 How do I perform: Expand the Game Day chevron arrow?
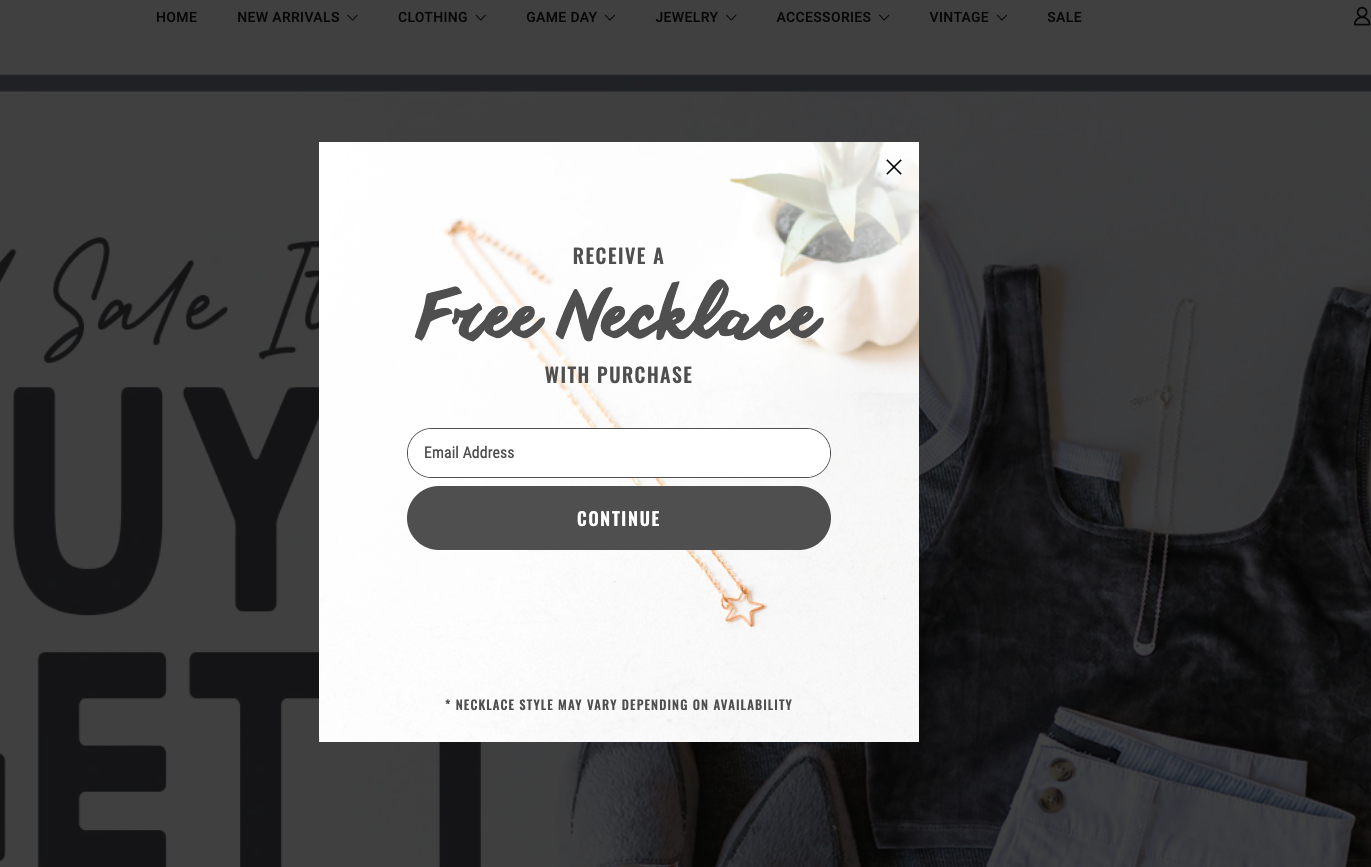(610, 18)
